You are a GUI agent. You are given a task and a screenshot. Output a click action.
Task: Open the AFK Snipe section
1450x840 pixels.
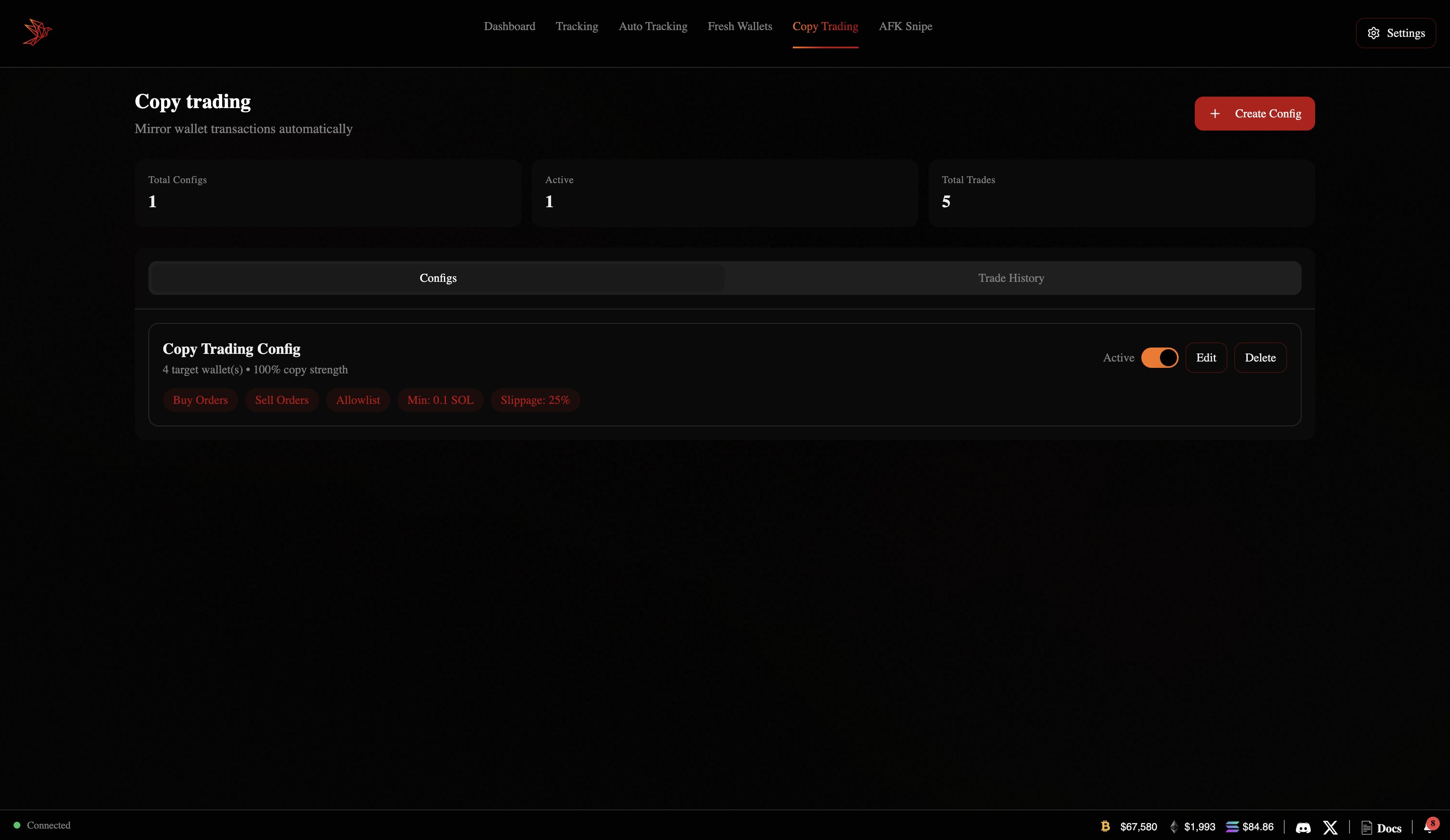point(905,26)
